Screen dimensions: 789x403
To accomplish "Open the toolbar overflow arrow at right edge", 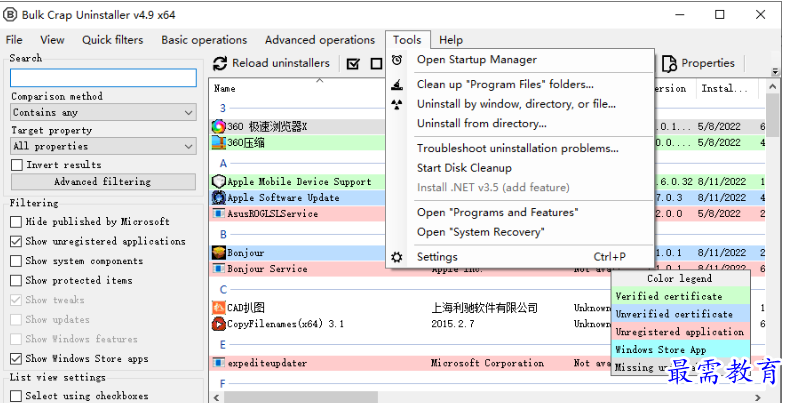I will coord(775,72).
